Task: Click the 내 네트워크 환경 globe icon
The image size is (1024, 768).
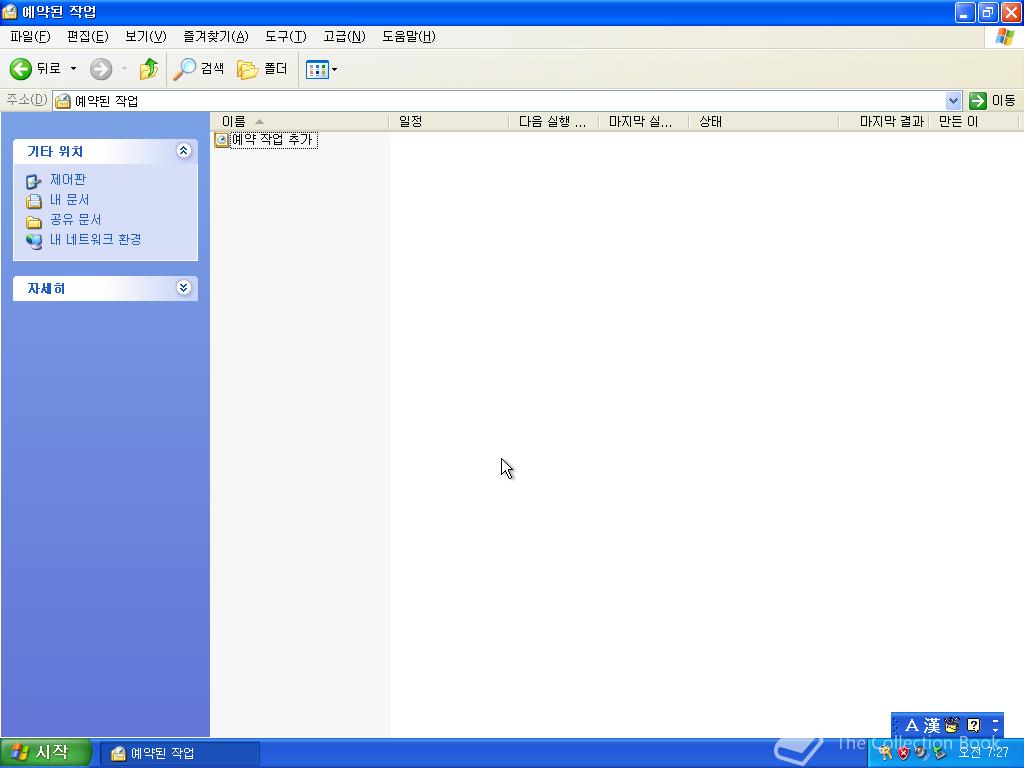Action: [x=33, y=241]
